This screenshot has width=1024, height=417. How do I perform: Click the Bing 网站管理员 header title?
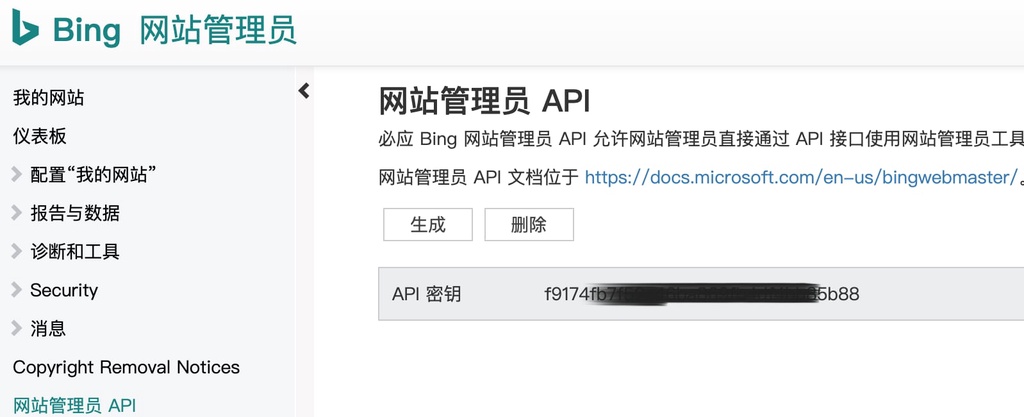coord(174,30)
